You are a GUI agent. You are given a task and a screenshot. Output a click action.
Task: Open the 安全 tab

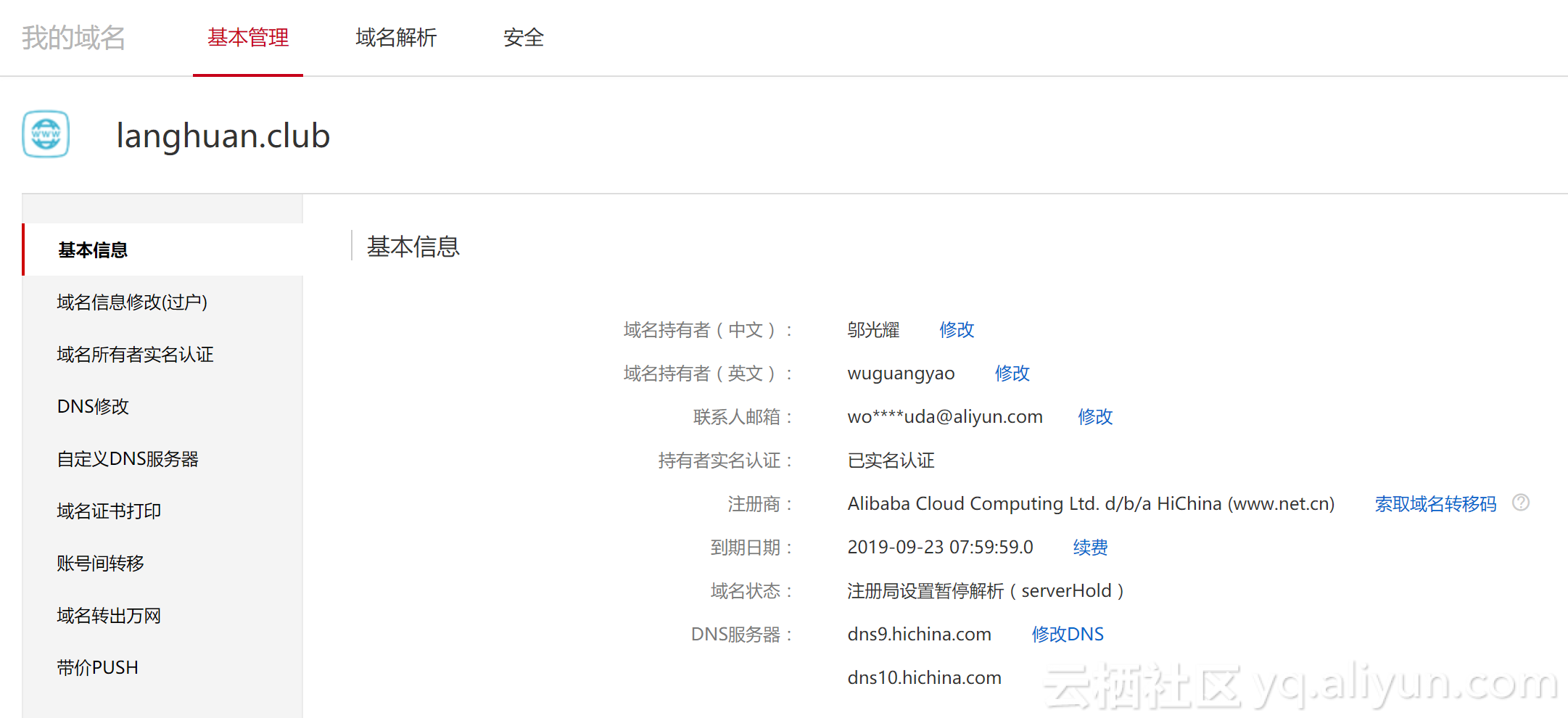[524, 38]
